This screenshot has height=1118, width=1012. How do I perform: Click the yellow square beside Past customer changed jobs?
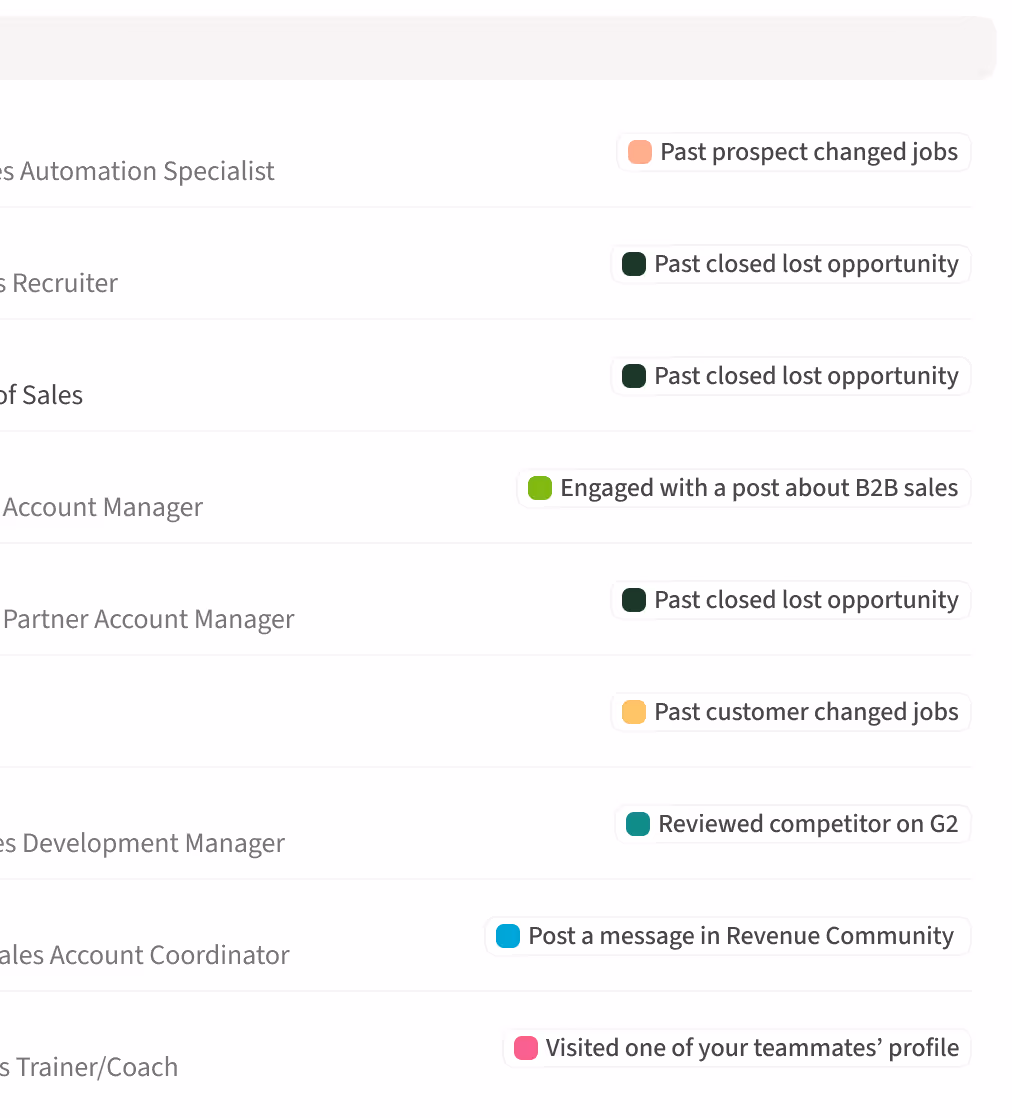pos(634,712)
